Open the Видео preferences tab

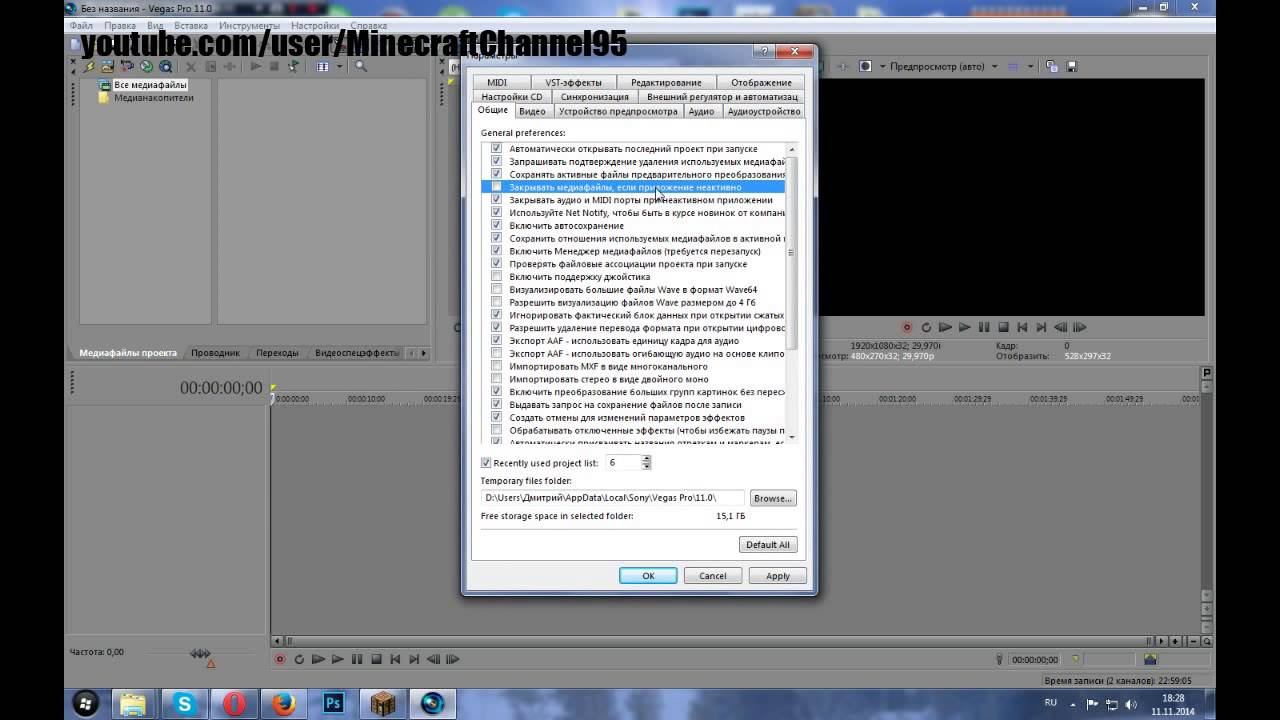pos(532,111)
